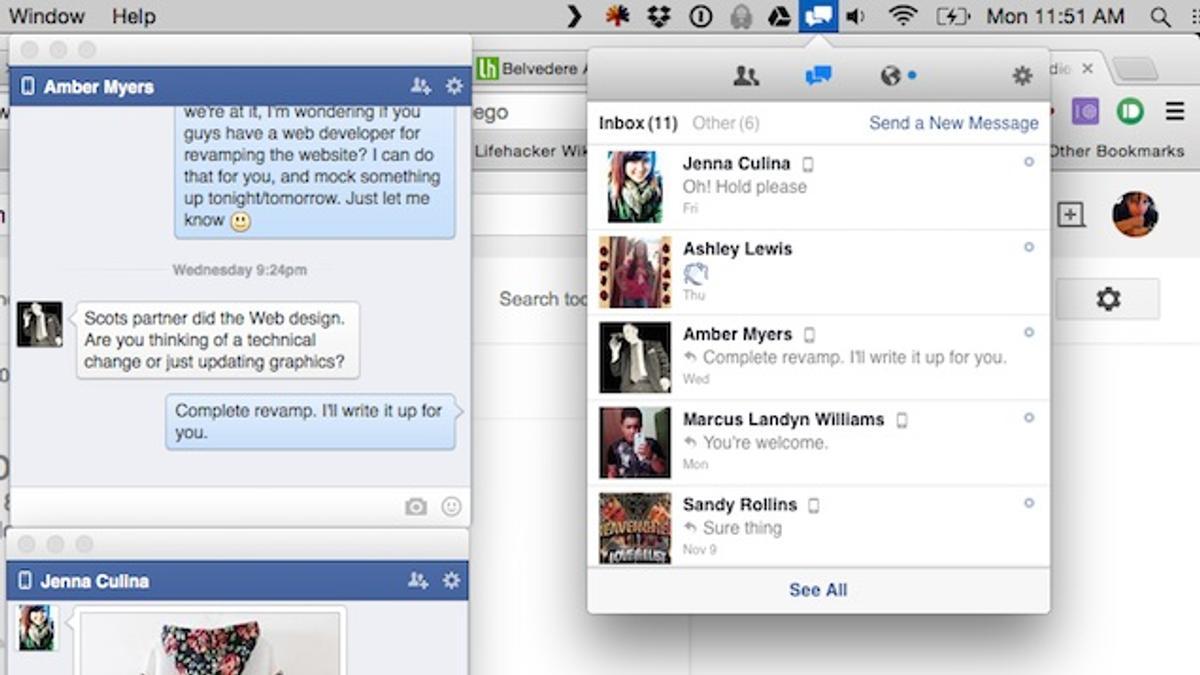Attach a photo using the camera icon
1200x675 pixels.
point(417,507)
